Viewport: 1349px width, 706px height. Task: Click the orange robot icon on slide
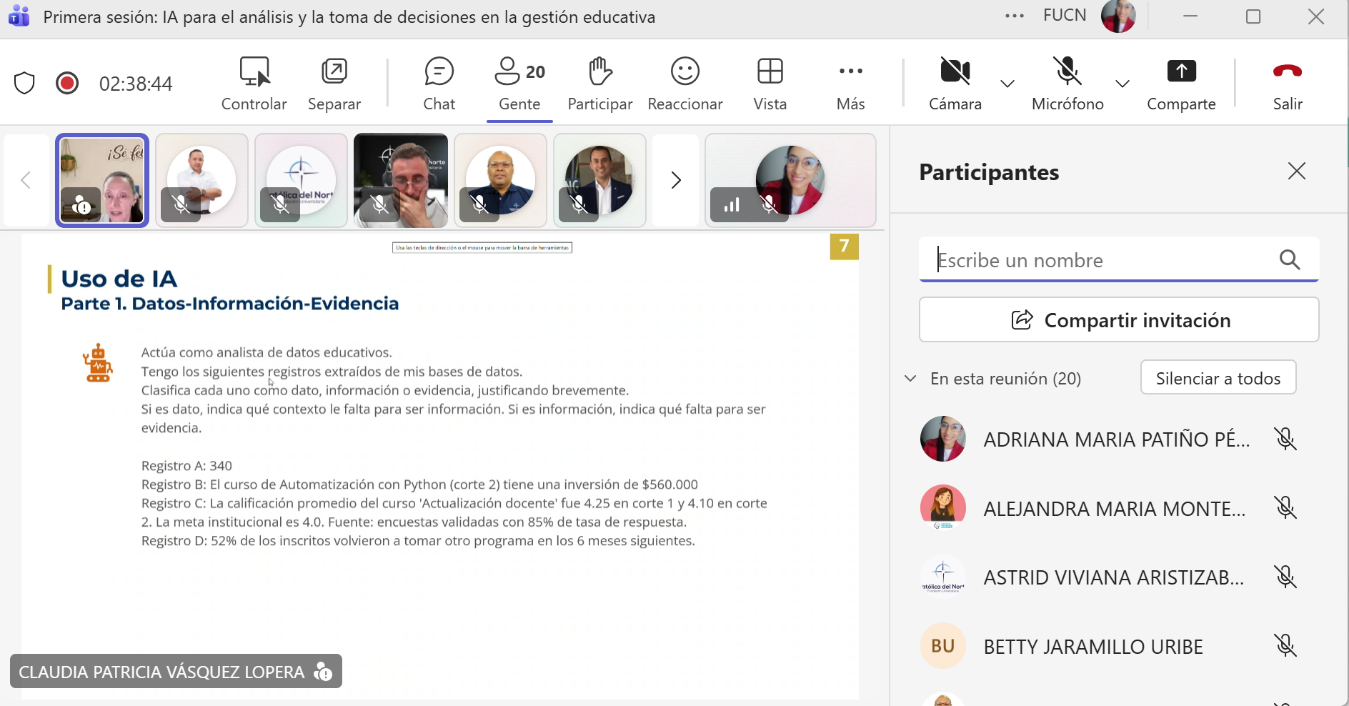click(98, 363)
